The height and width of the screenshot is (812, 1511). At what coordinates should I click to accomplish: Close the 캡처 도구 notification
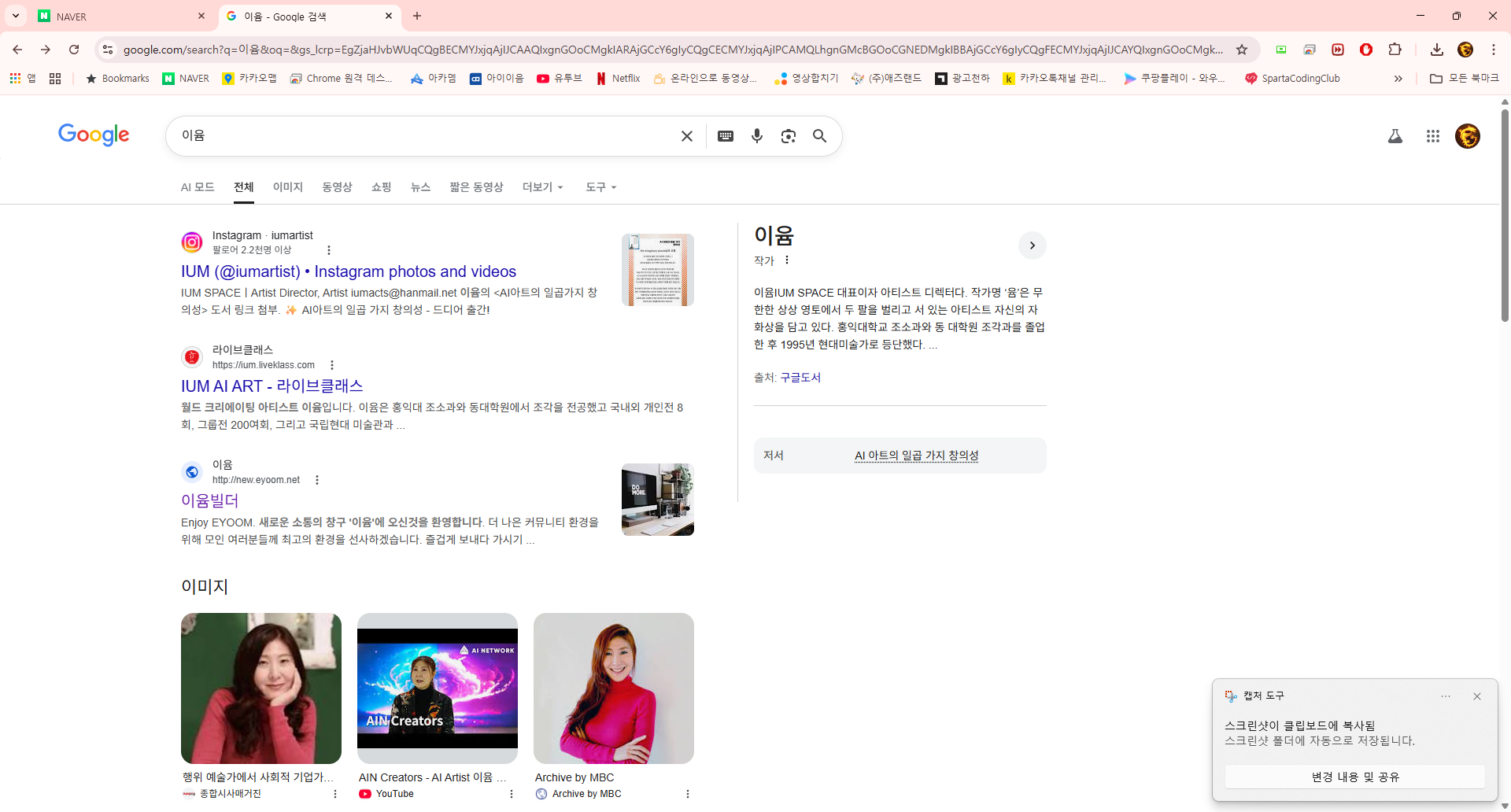click(x=1477, y=696)
